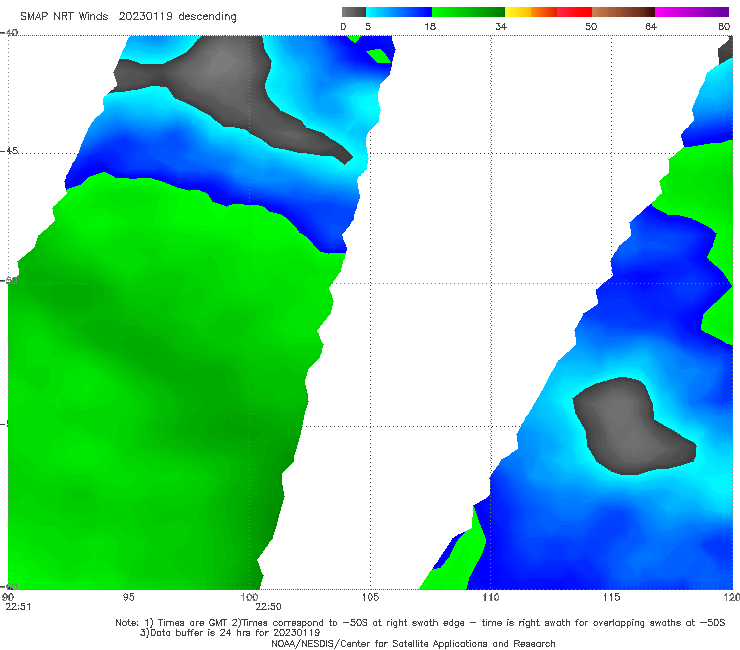Click the yellow-orange segment of the color scale

[x=531, y=12]
